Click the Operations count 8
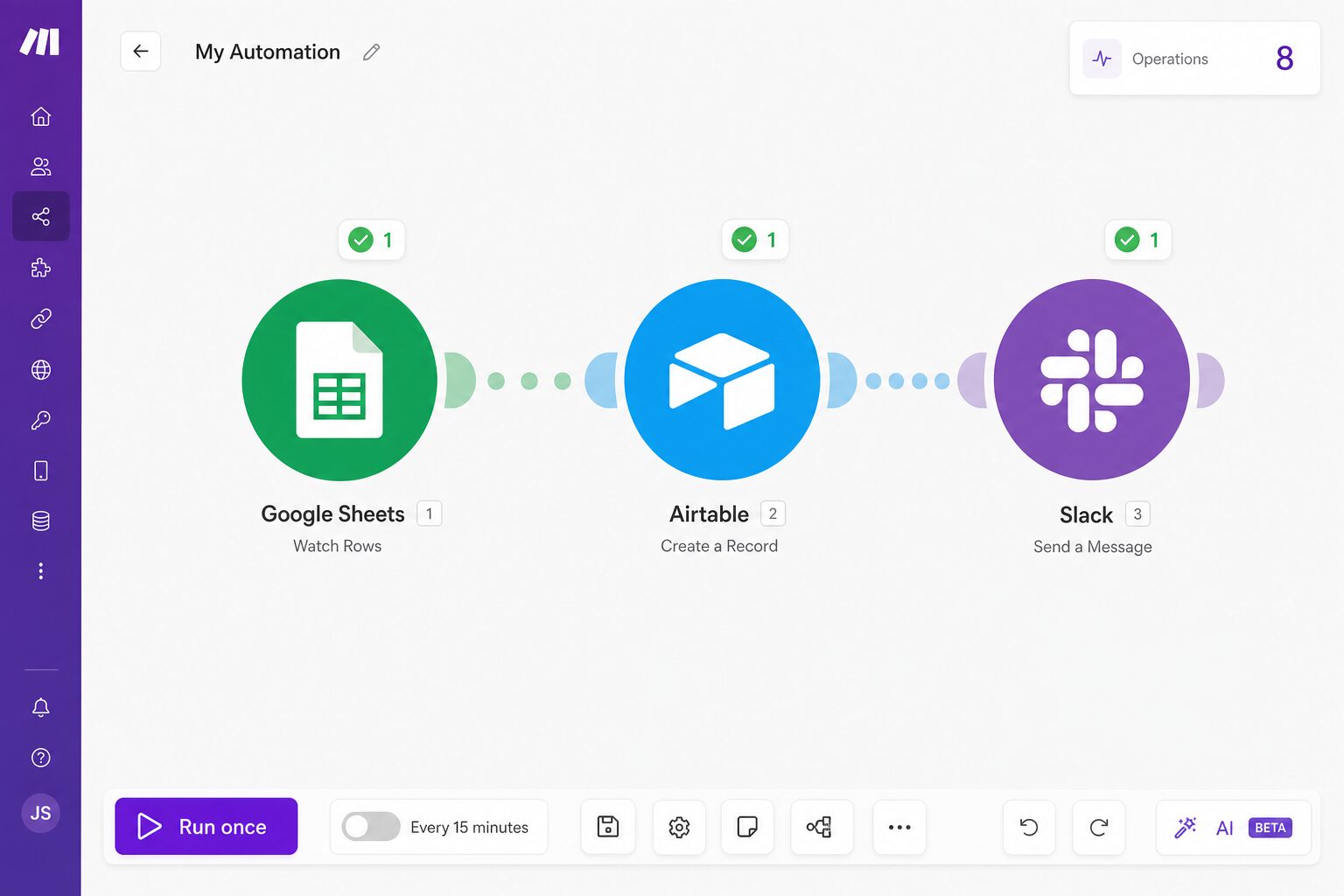This screenshot has height=896, width=1344. point(1284,59)
